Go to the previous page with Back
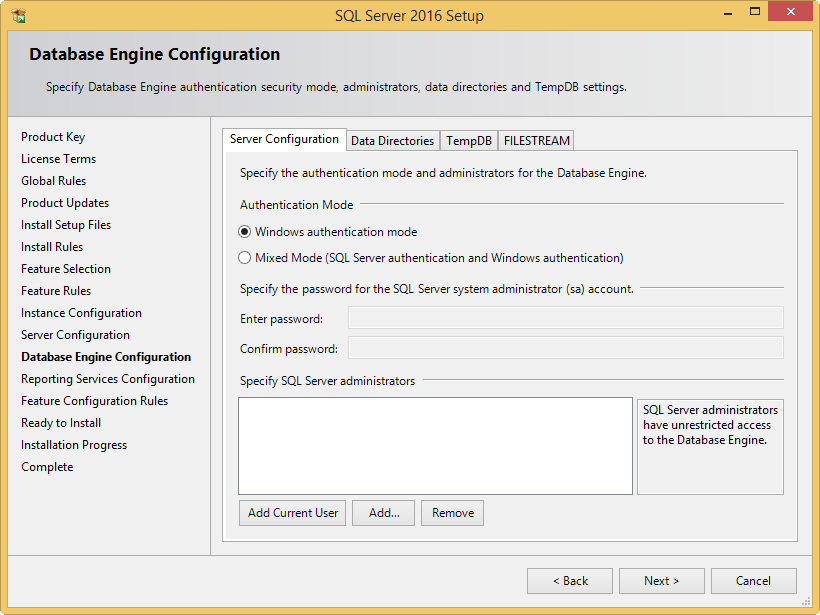The height and width of the screenshot is (615, 820). (x=570, y=581)
